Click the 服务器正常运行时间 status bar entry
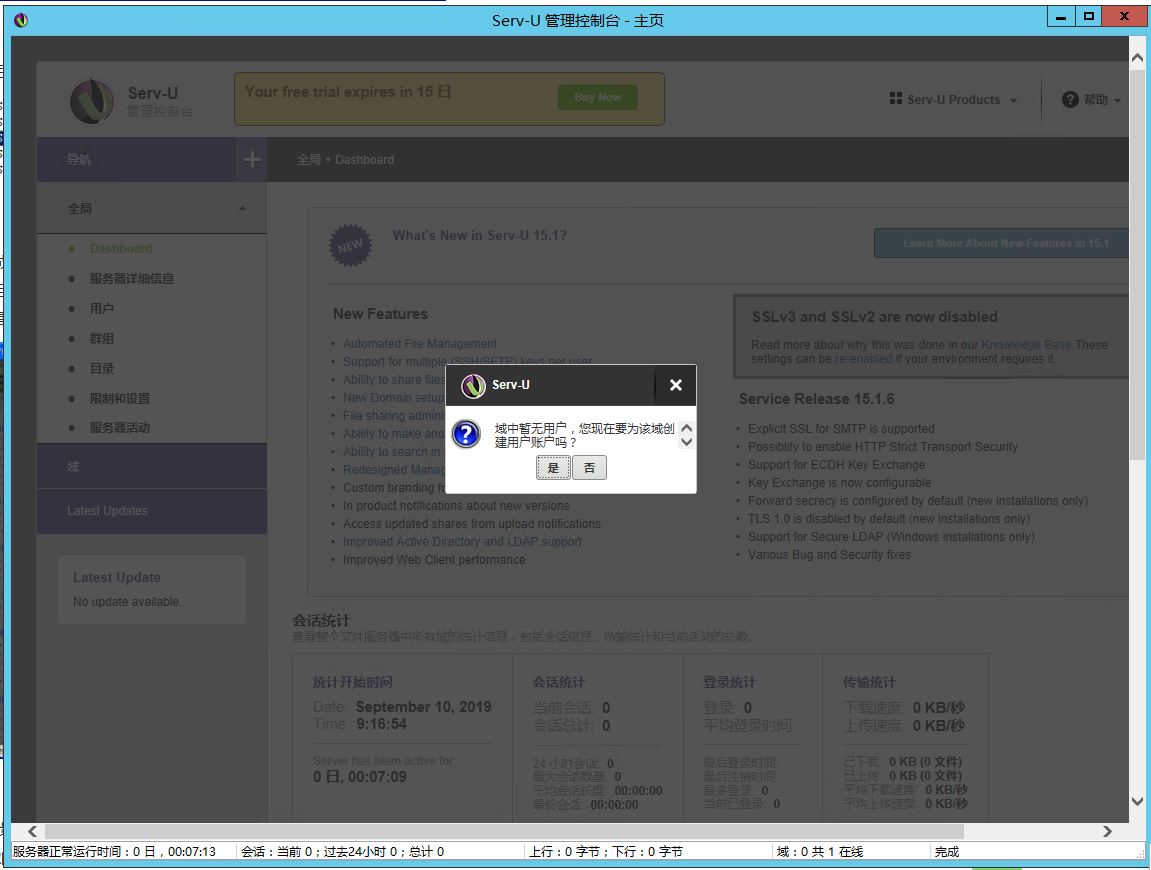This screenshot has height=870, width=1151. coord(115,852)
